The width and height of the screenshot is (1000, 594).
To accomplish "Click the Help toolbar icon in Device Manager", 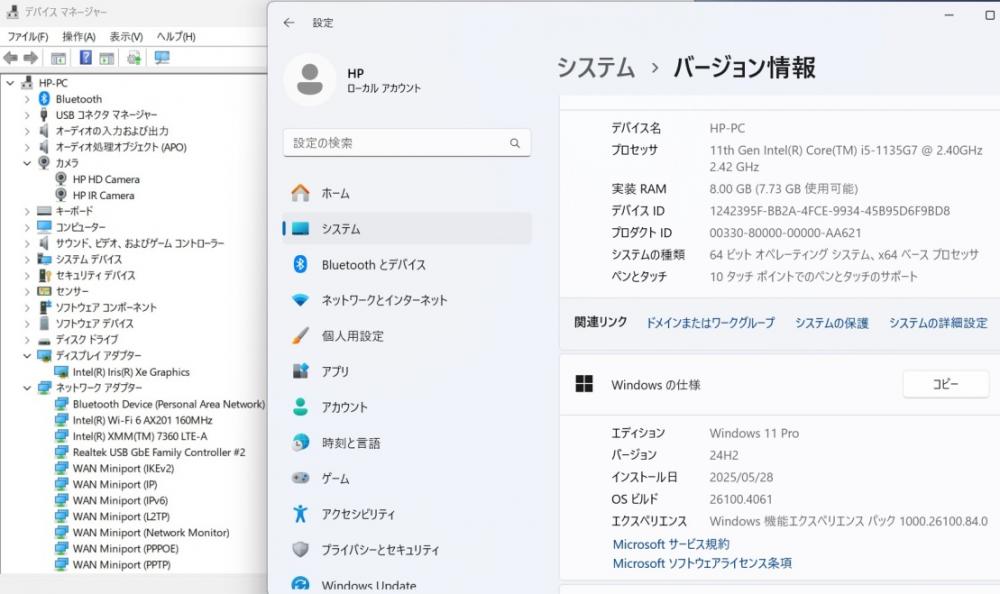I will [x=86, y=58].
